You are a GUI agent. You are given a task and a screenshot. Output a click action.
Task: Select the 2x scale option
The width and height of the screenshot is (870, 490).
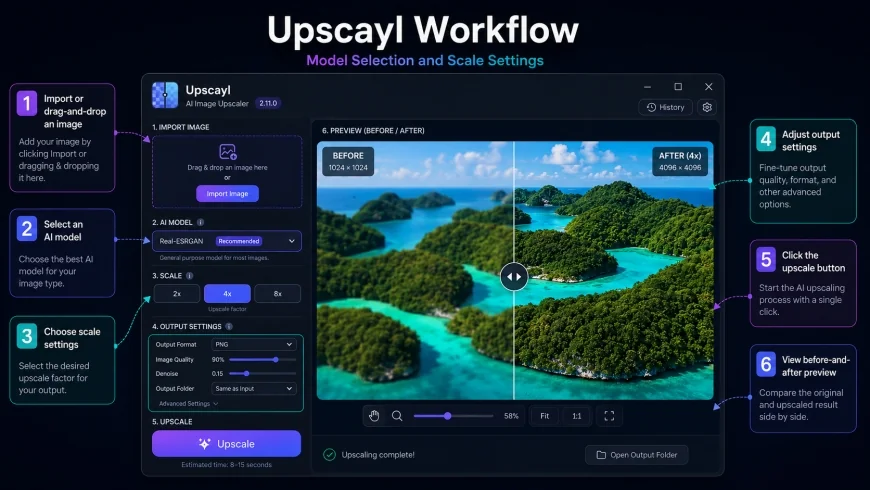pyautogui.click(x=176, y=294)
